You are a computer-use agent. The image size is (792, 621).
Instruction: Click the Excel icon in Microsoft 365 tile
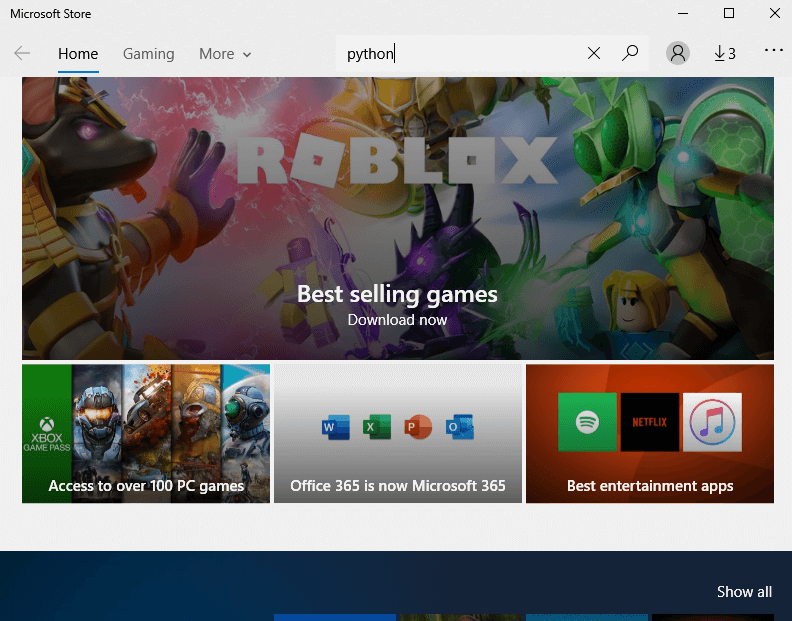(x=377, y=427)
